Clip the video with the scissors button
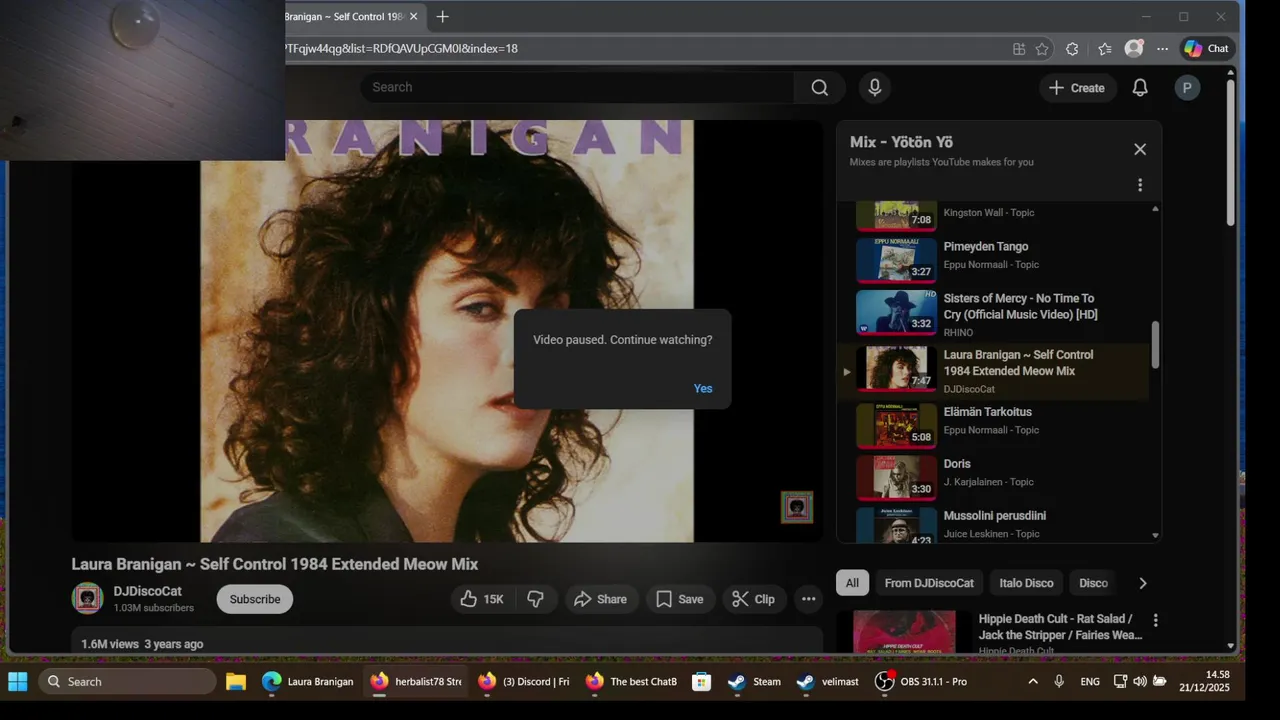 [754, 599]
